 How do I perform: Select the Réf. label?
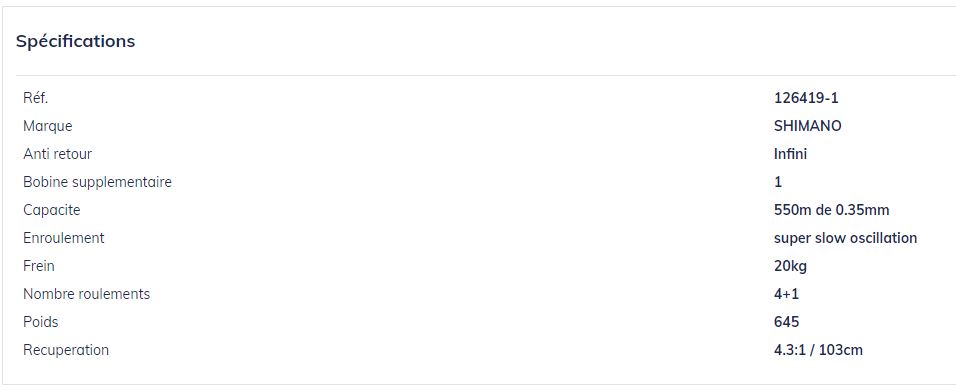click(35, 98)
